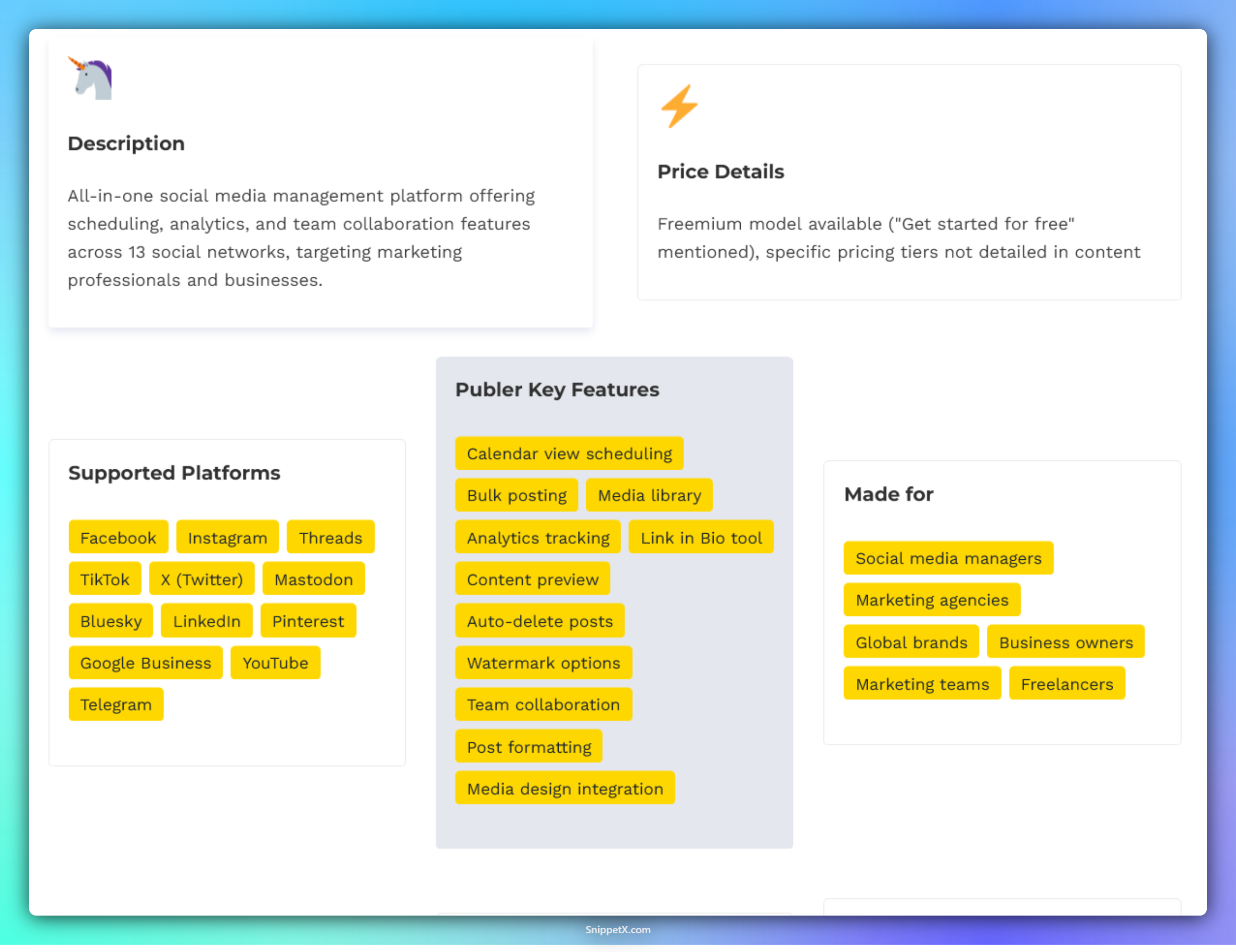
Task: Select the Analytics tracking tag
Action: tap(538, 537)
